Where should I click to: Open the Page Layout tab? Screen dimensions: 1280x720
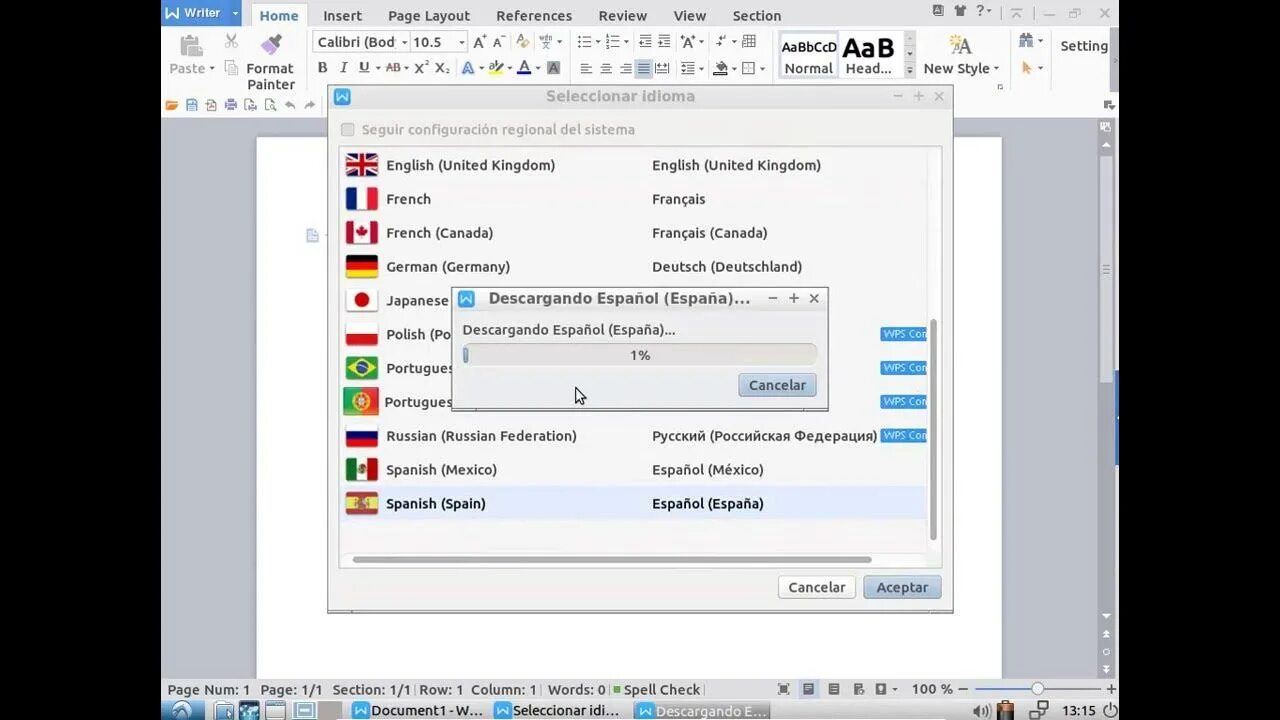(x=429, y=15)
